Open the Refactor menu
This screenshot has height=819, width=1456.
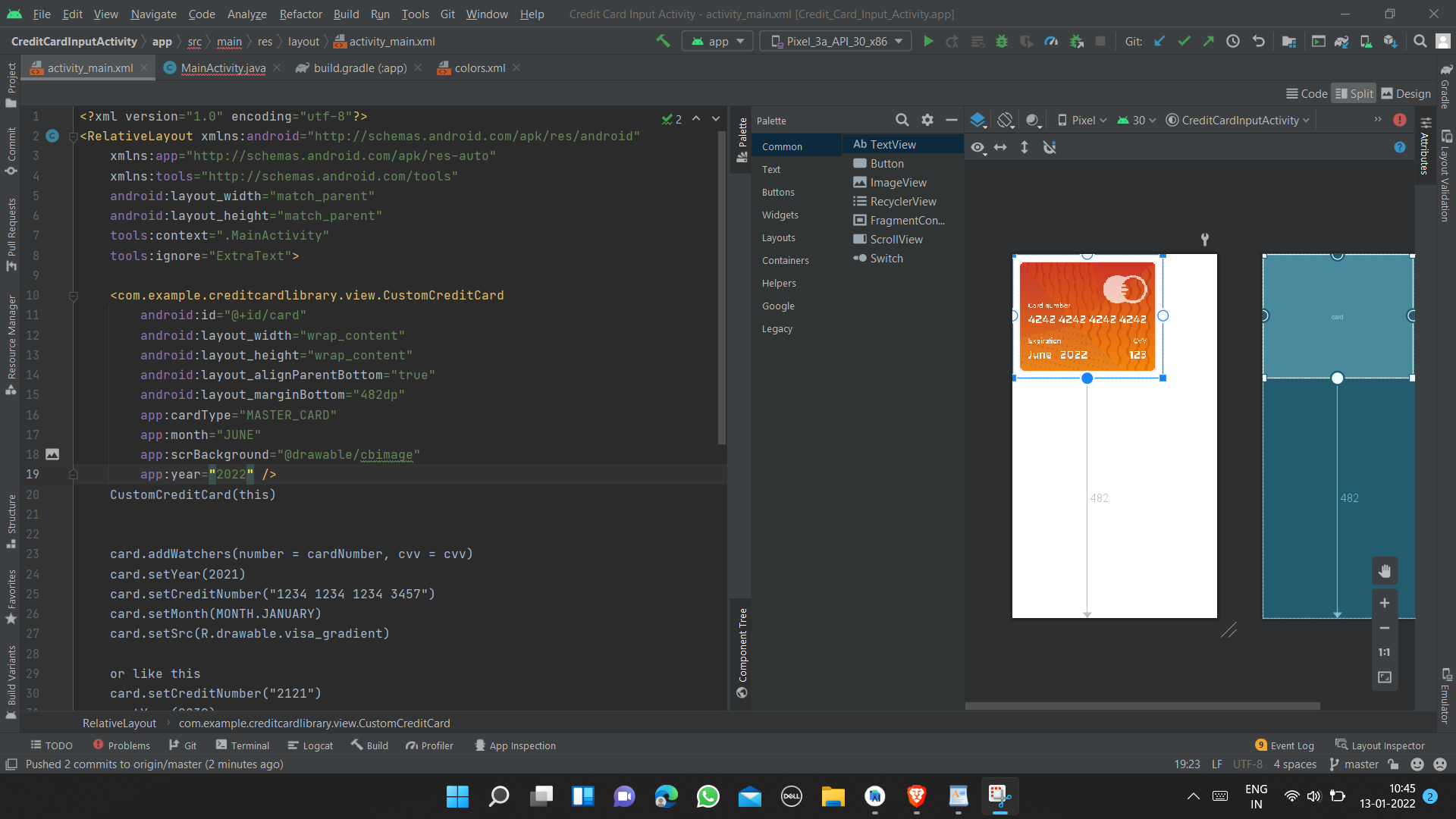click(300, 14)
